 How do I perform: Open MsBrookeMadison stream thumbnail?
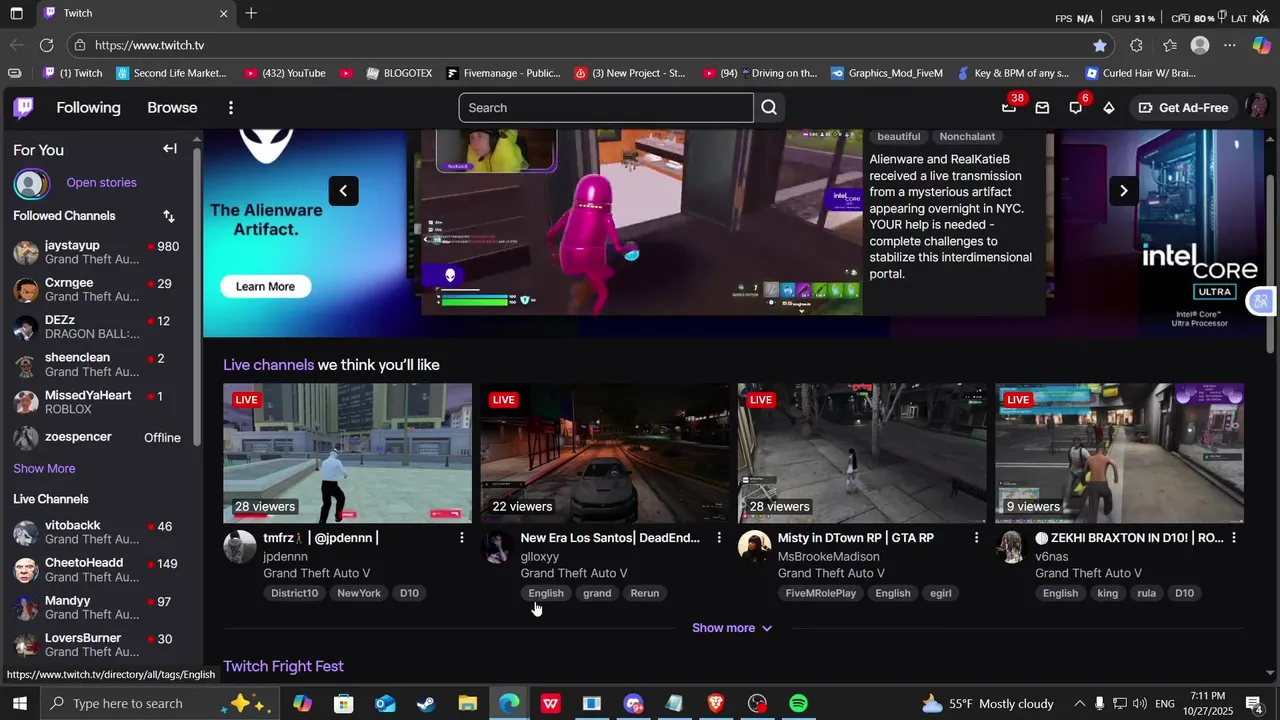coord(862,453)
